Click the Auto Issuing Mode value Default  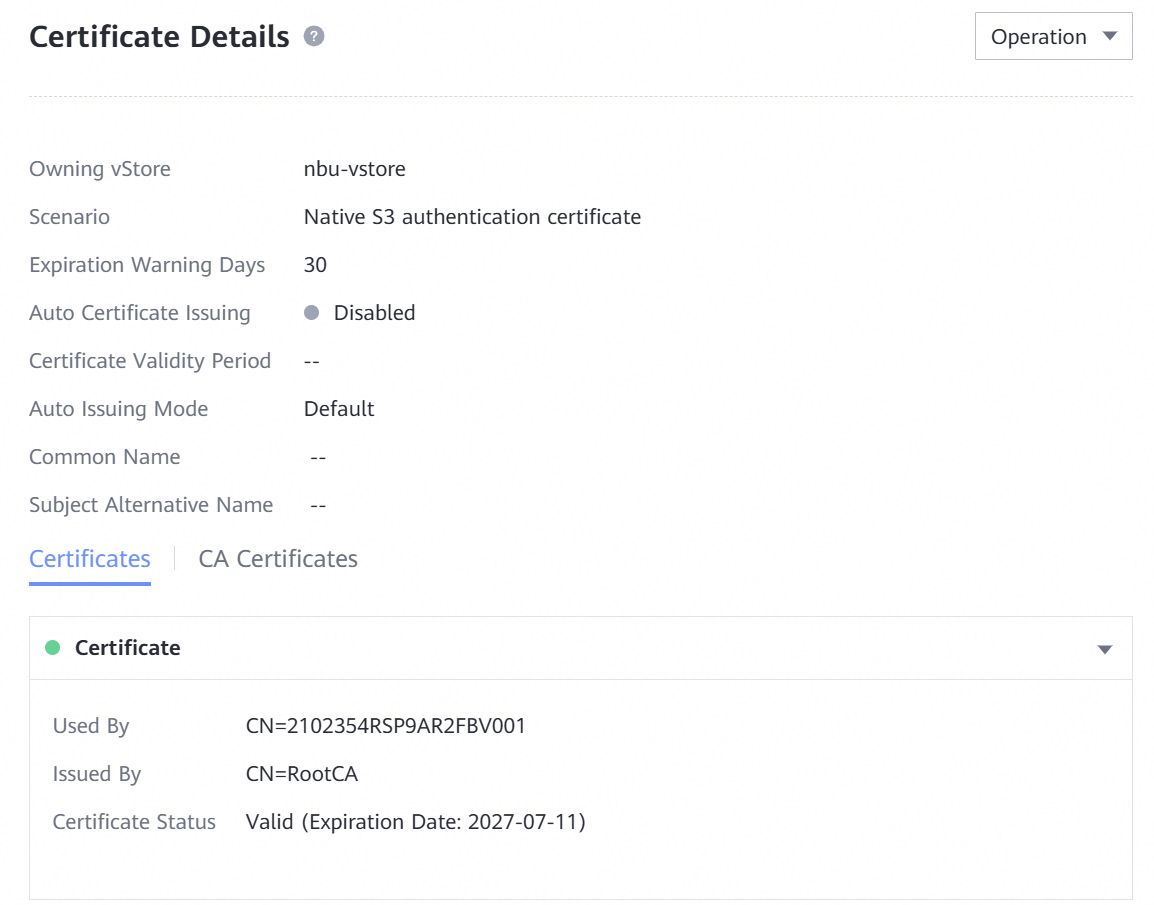pyautogui.click(x=339, y=409)
